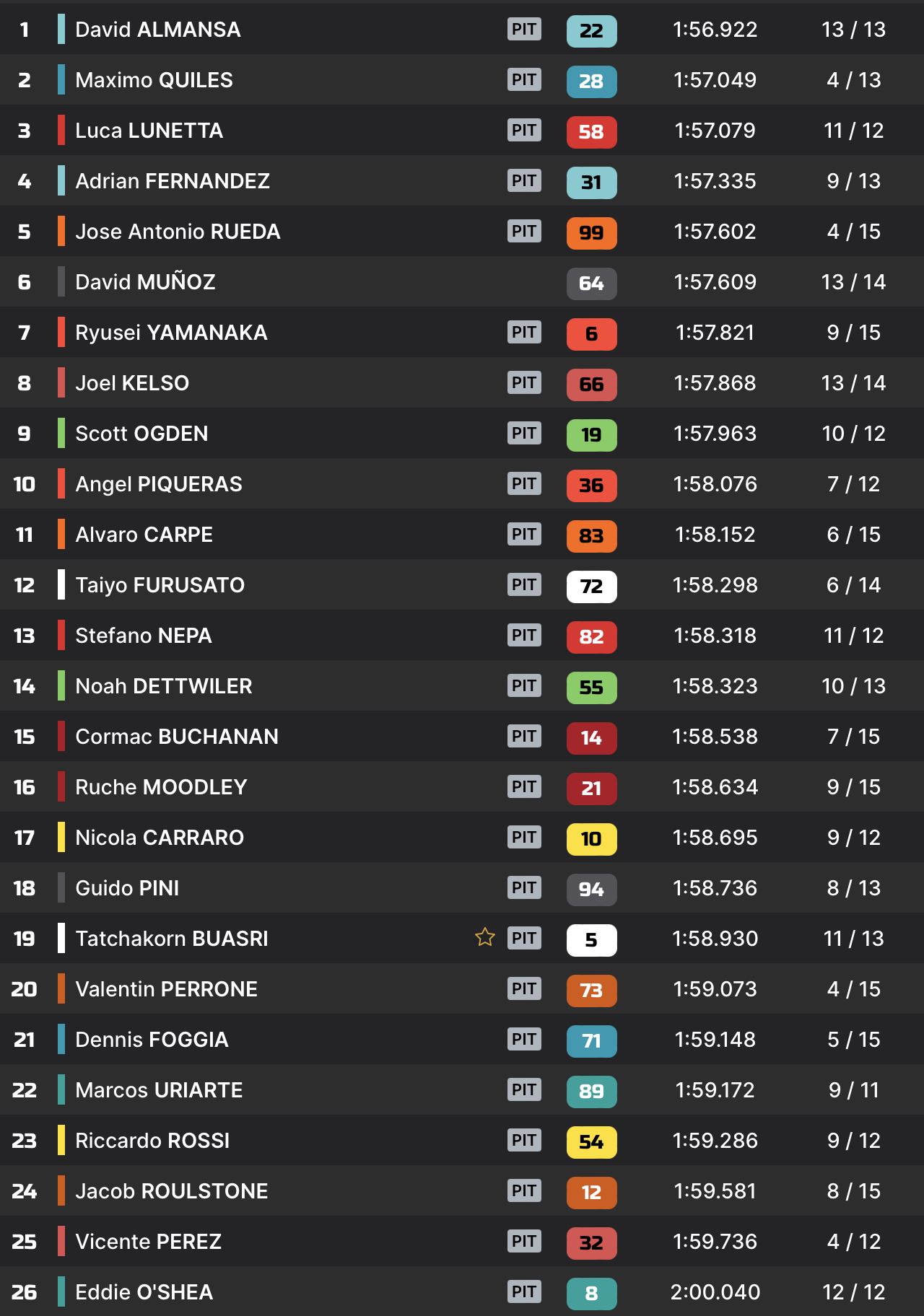Select David ALMANSA's lap time 1:56.922
The width and height of the screenshot is (924, 1316).
pos(715,30)
